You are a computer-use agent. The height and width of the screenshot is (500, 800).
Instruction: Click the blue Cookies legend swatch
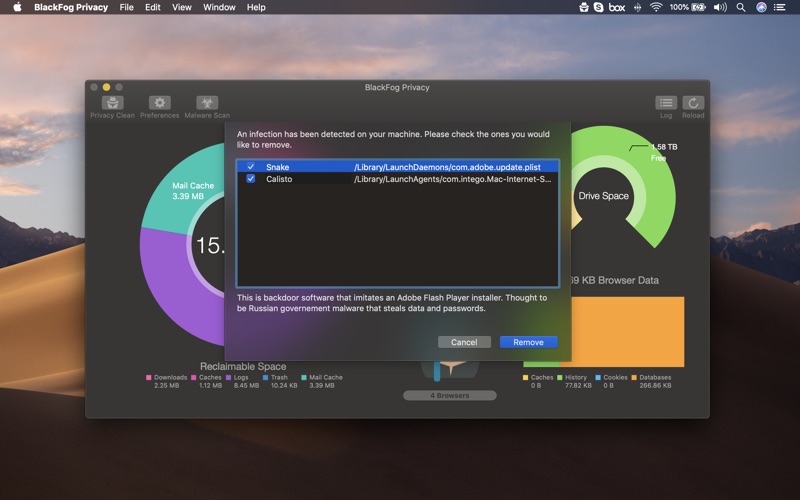[598, 378]
